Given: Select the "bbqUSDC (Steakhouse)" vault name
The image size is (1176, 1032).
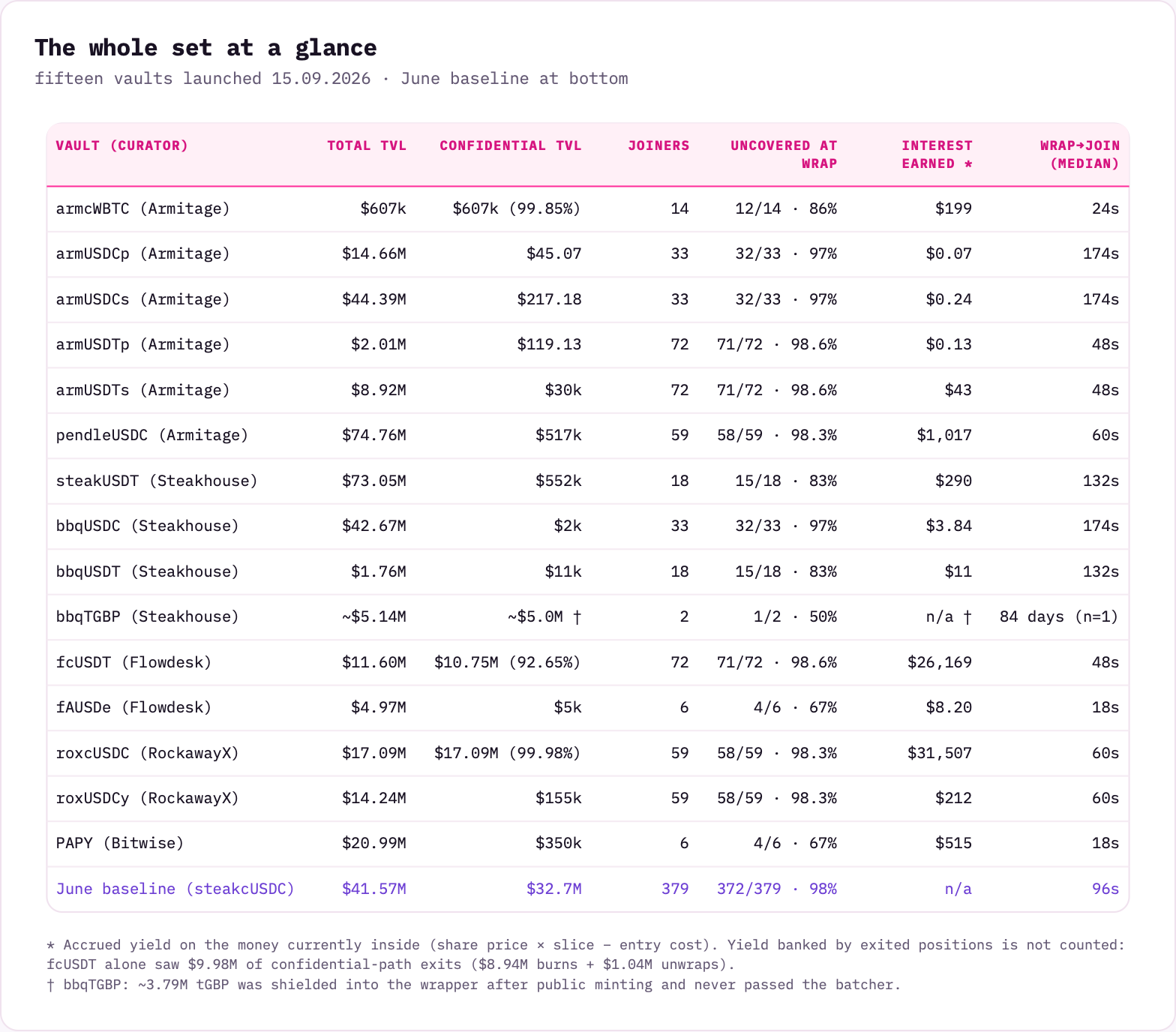Looking at the screenshot, I should 148,526.
